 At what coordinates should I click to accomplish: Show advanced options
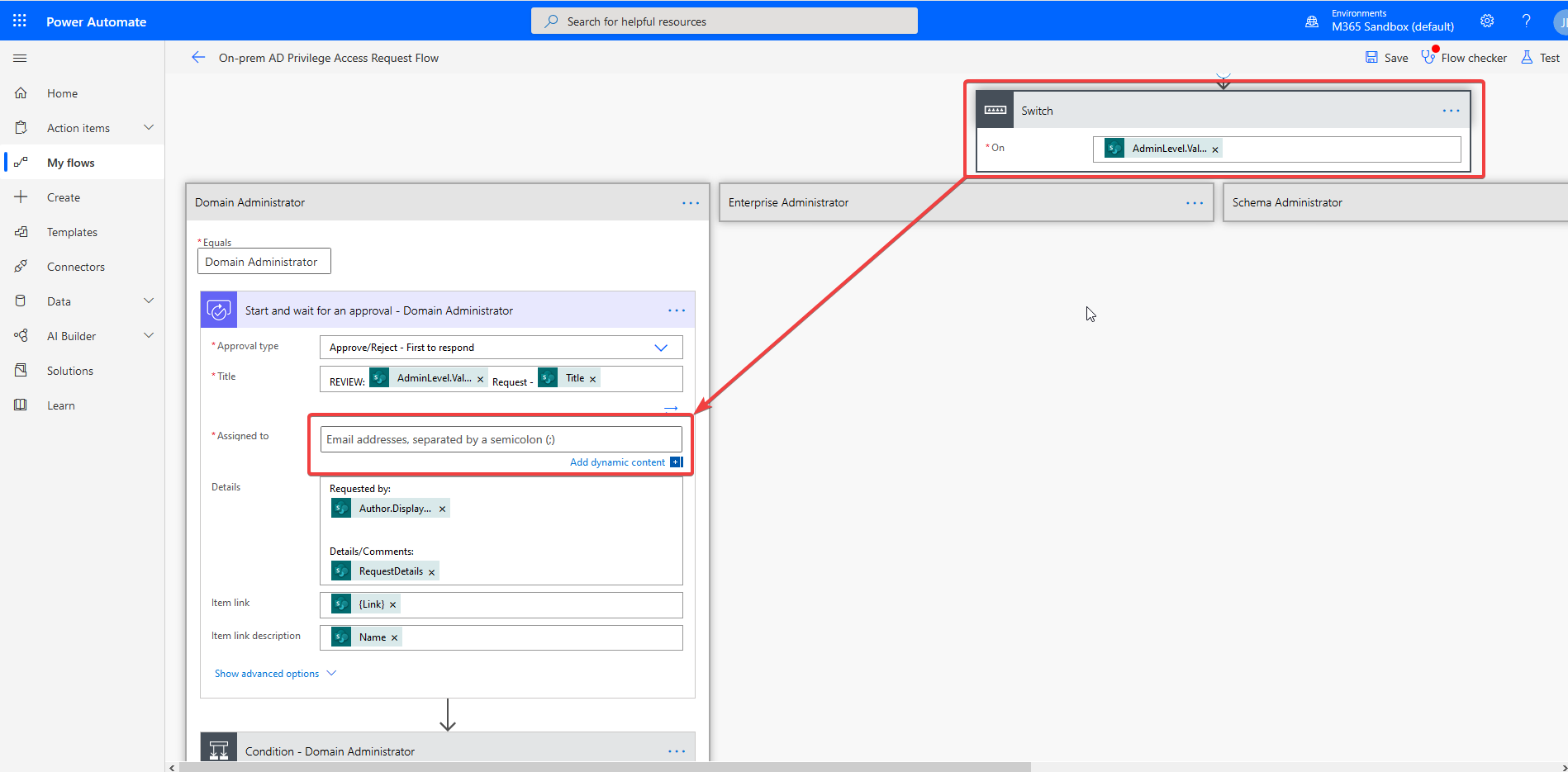pyautogui.click(x=275, y=674)
